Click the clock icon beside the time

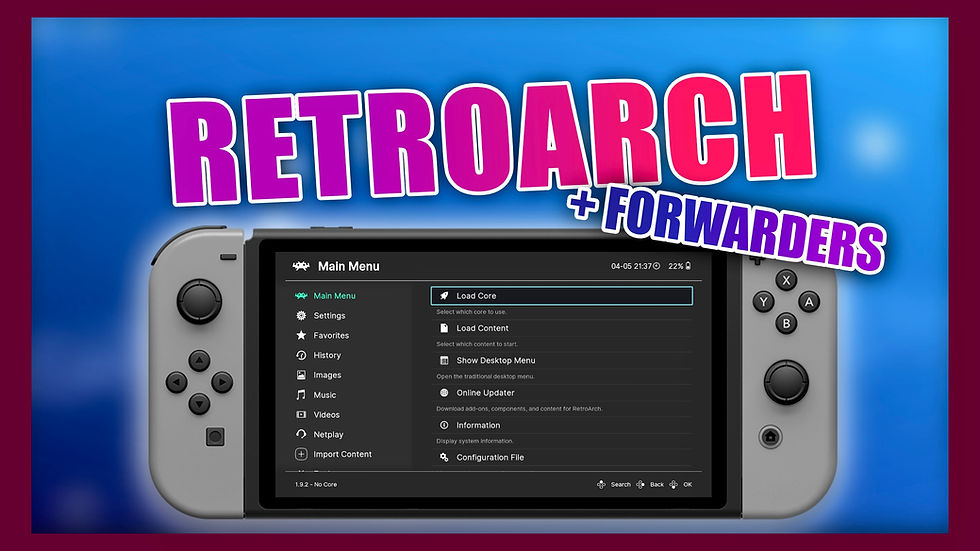tap(657, 266)
